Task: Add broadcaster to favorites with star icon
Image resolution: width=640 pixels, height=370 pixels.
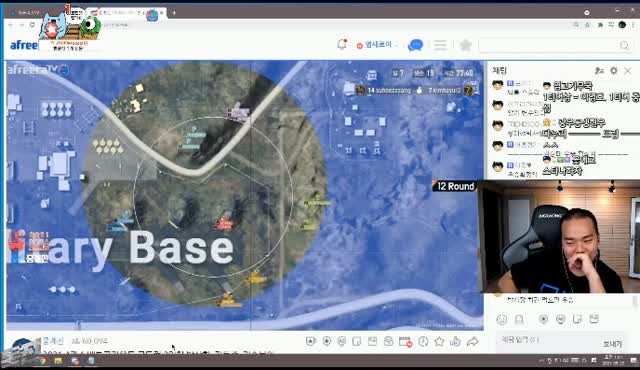Action: (x=439, y=341)
